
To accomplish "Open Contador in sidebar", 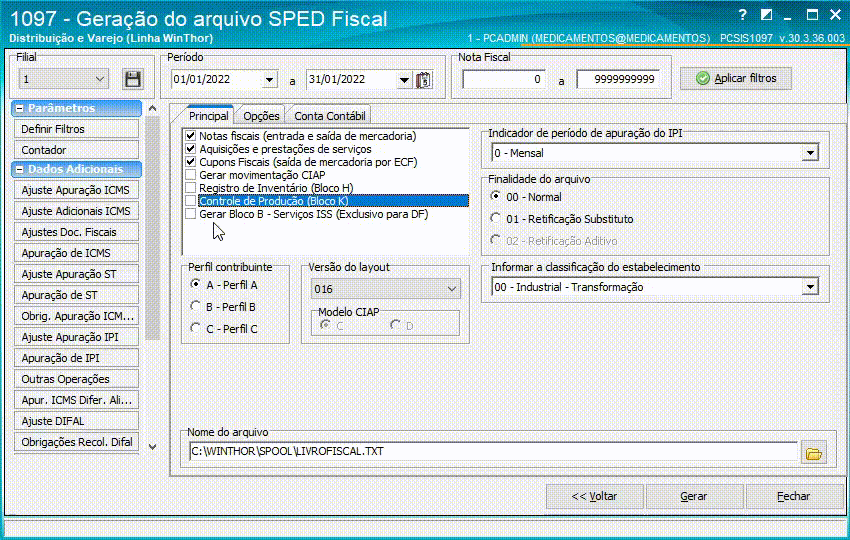I will coord(76,150).
